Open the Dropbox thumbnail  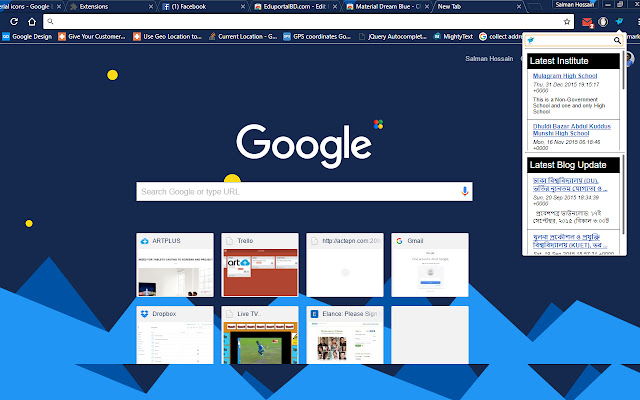tap(175, 335)
